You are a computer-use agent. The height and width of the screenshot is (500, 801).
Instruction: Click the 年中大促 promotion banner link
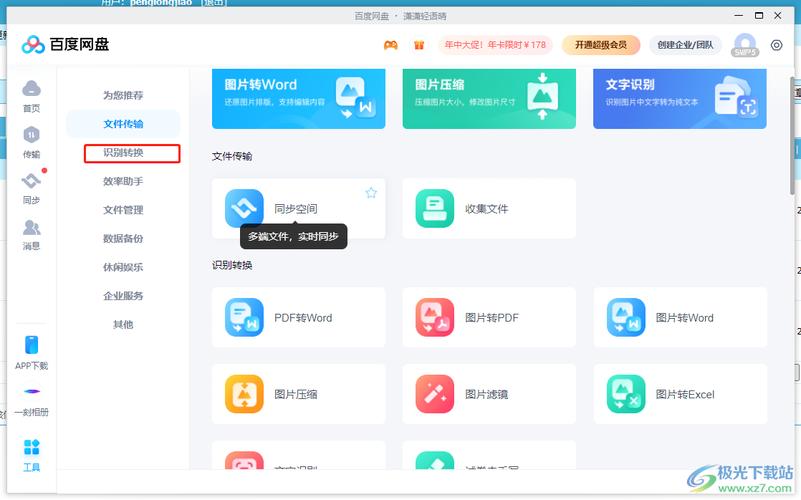point(495,45)
